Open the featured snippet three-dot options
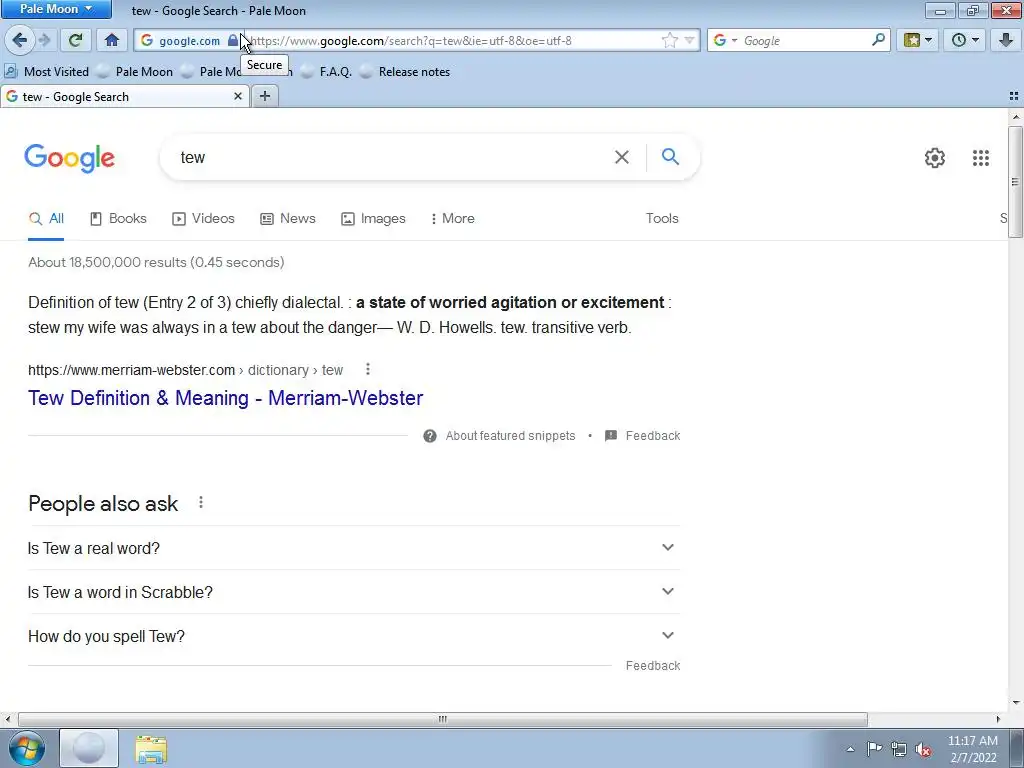Image resolution: width=1024 pixels, height=768 pixels. pos(368,370)
